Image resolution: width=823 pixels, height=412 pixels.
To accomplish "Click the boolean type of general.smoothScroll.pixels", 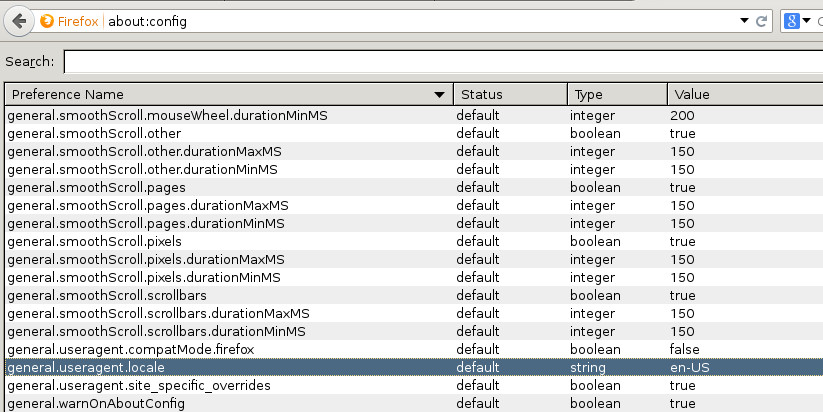I will pos(595,241).
